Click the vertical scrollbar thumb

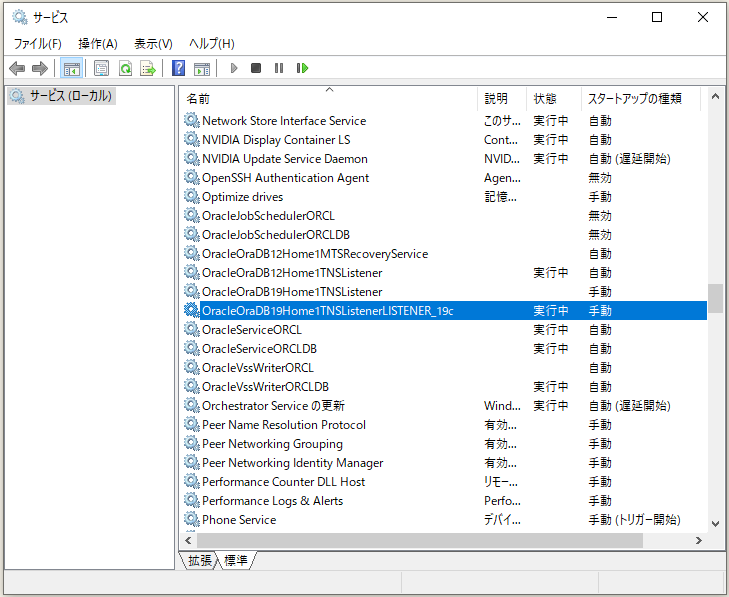[x=715, y=298]
